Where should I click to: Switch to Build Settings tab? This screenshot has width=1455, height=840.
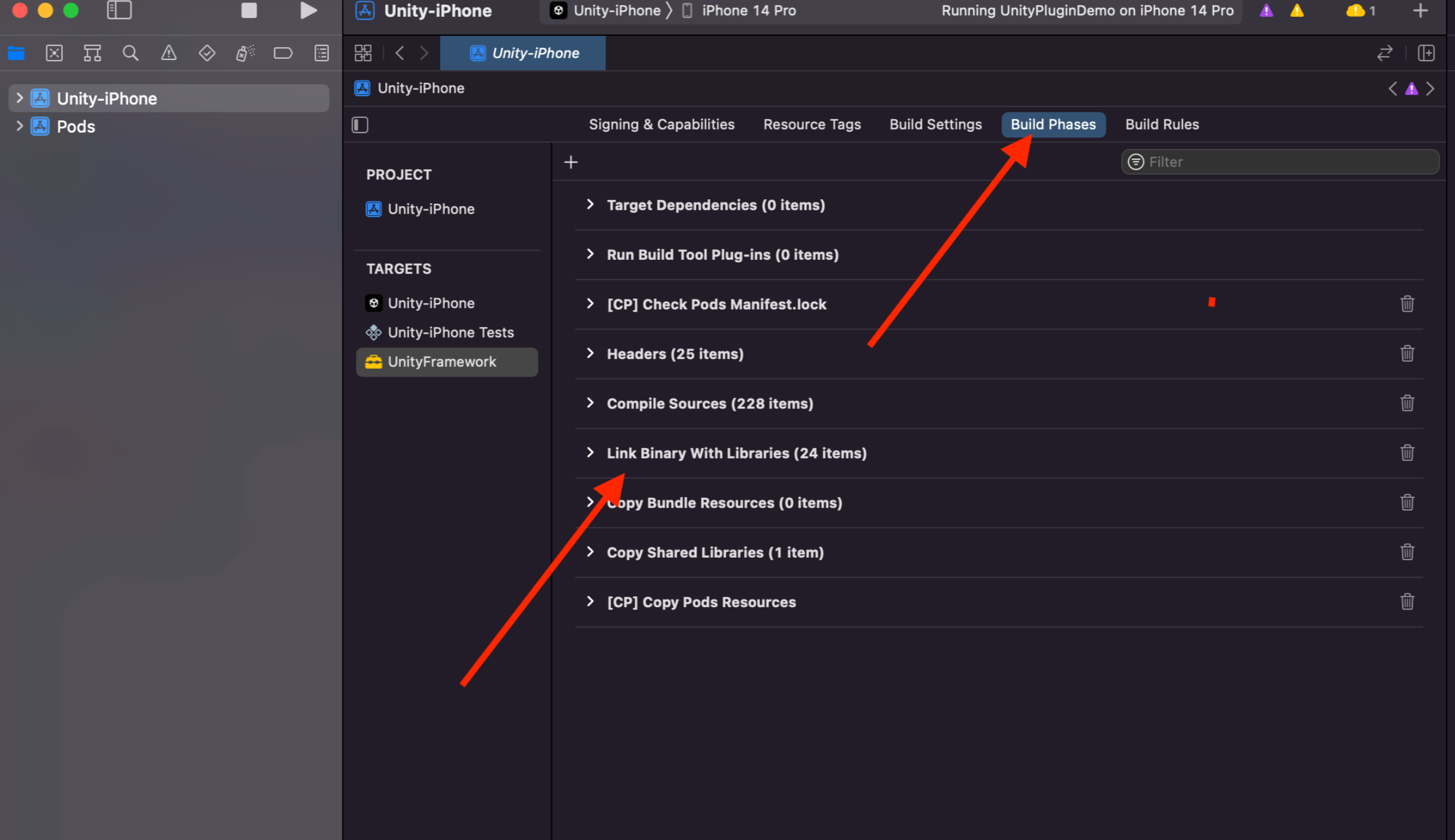point(935,124)
